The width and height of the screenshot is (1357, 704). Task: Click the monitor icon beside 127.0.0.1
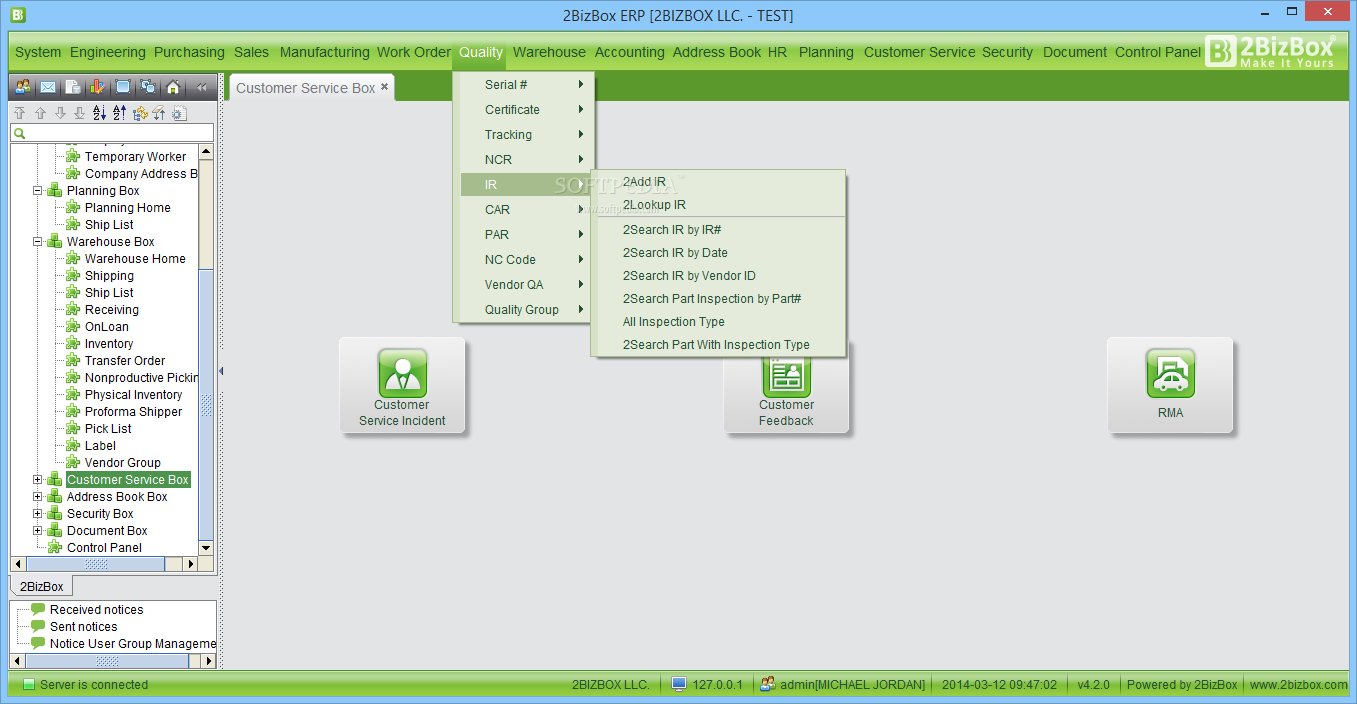(x=679, y=684)
